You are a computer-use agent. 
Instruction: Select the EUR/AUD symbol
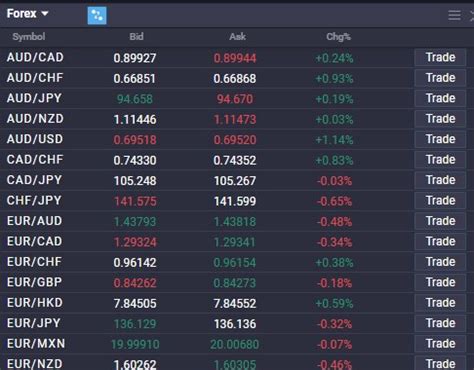pos(34,221)
